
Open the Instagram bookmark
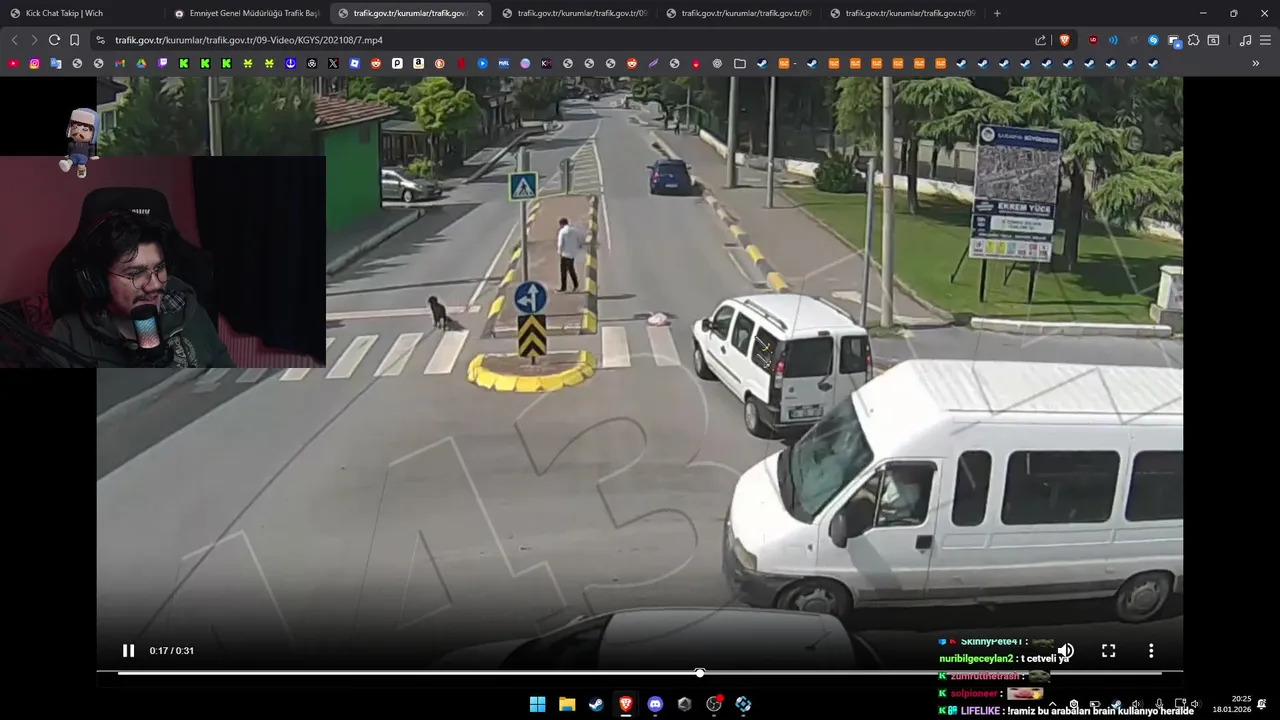(34, 63)
